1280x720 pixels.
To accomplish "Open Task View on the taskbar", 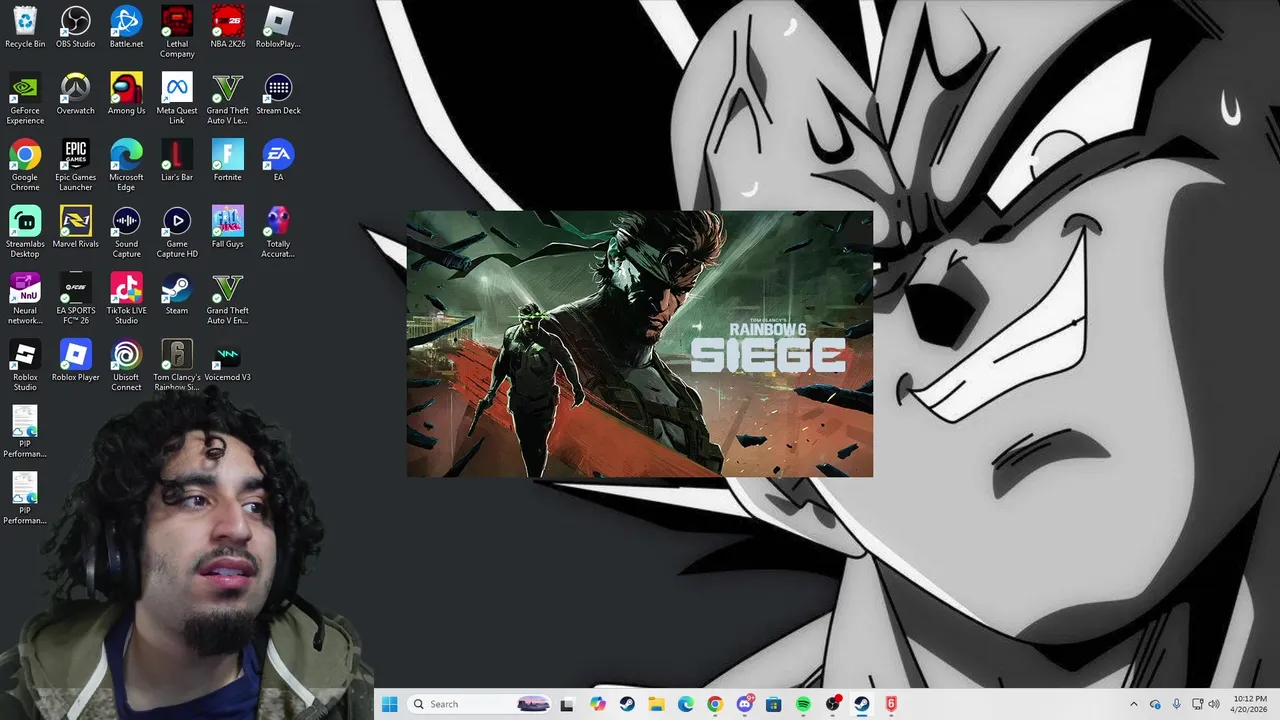I will 567,704.
